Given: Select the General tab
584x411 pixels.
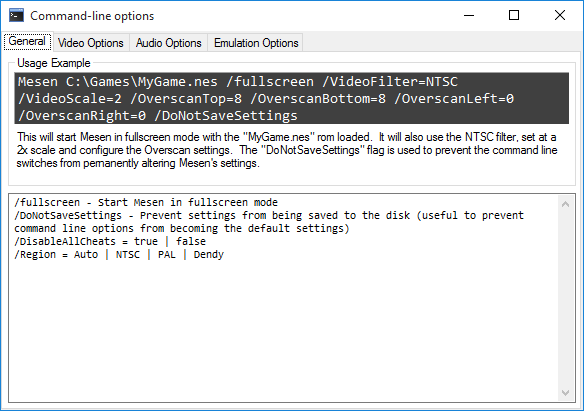Looking at the screenshot, I should click(27, 41).
